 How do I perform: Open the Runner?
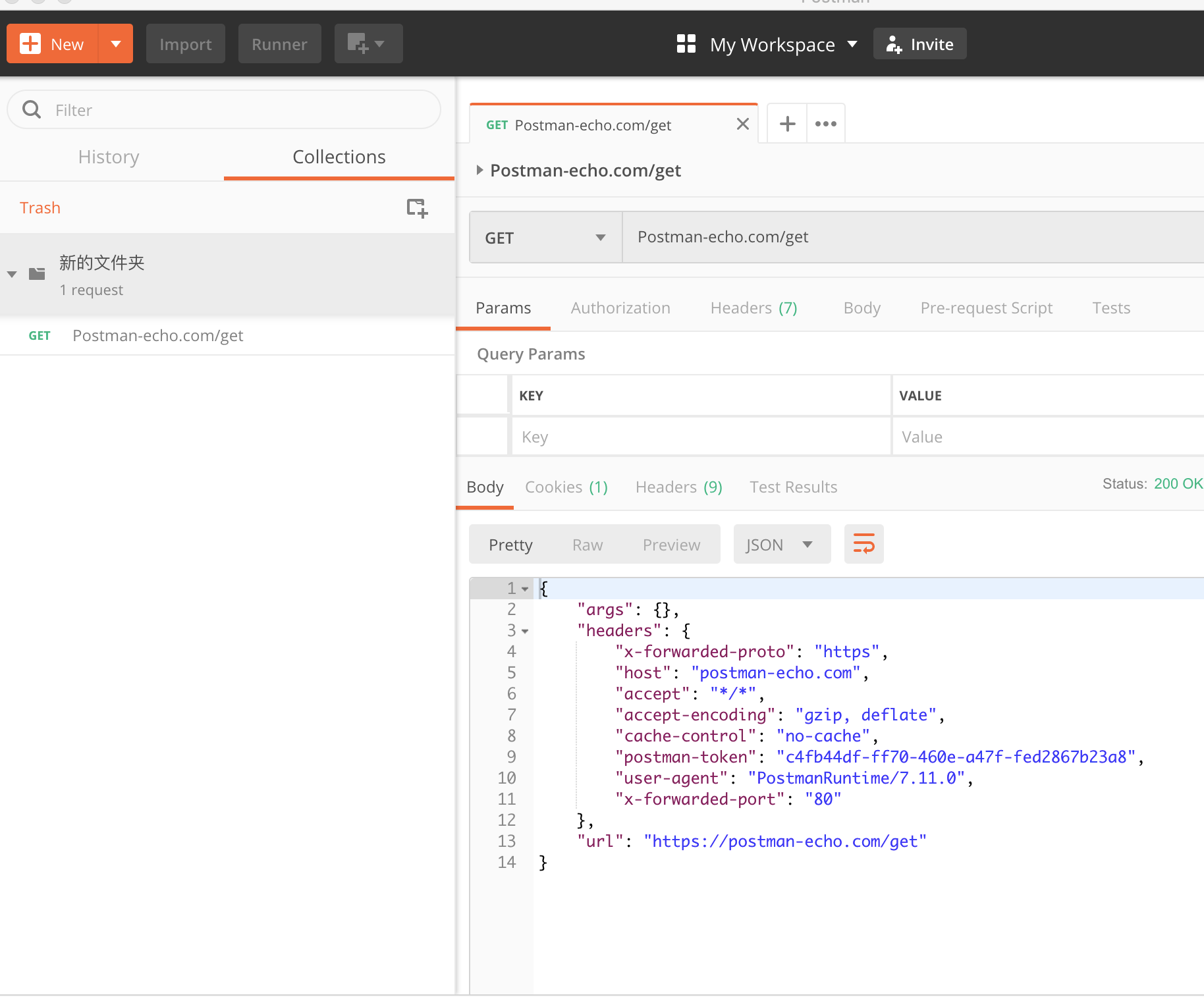pyautogui.click(x=279, y=44)
